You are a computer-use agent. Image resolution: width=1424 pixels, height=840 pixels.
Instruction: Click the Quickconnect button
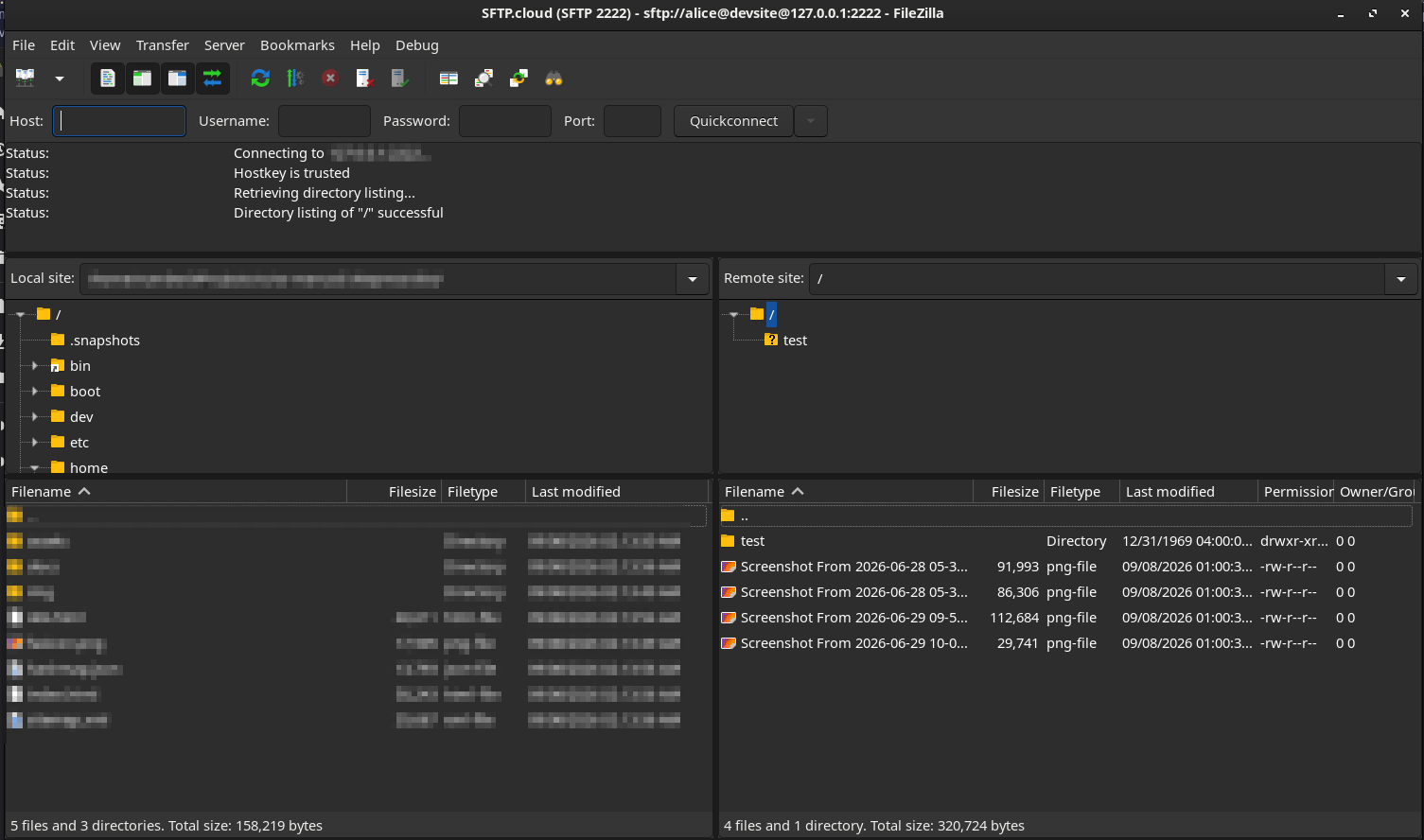[733, 121]
